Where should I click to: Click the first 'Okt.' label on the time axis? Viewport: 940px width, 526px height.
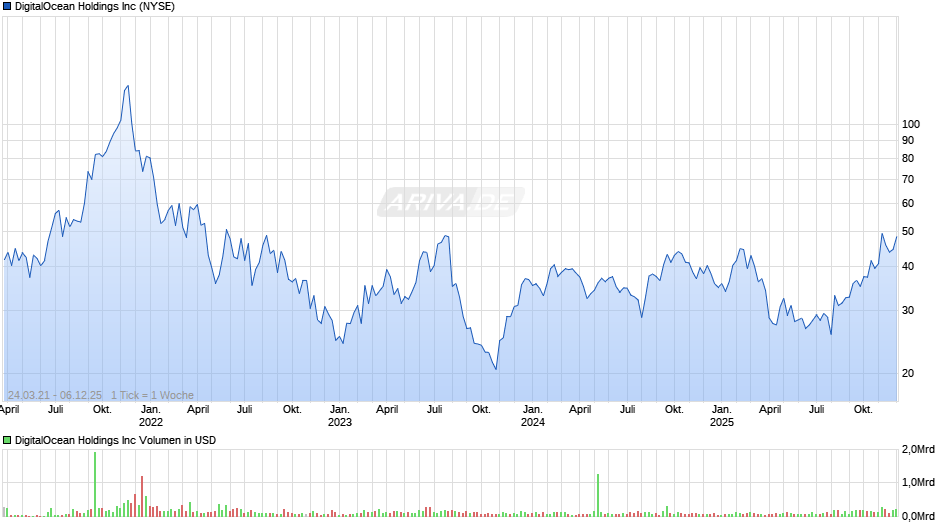pyautogui.click(x=103, y=410)
